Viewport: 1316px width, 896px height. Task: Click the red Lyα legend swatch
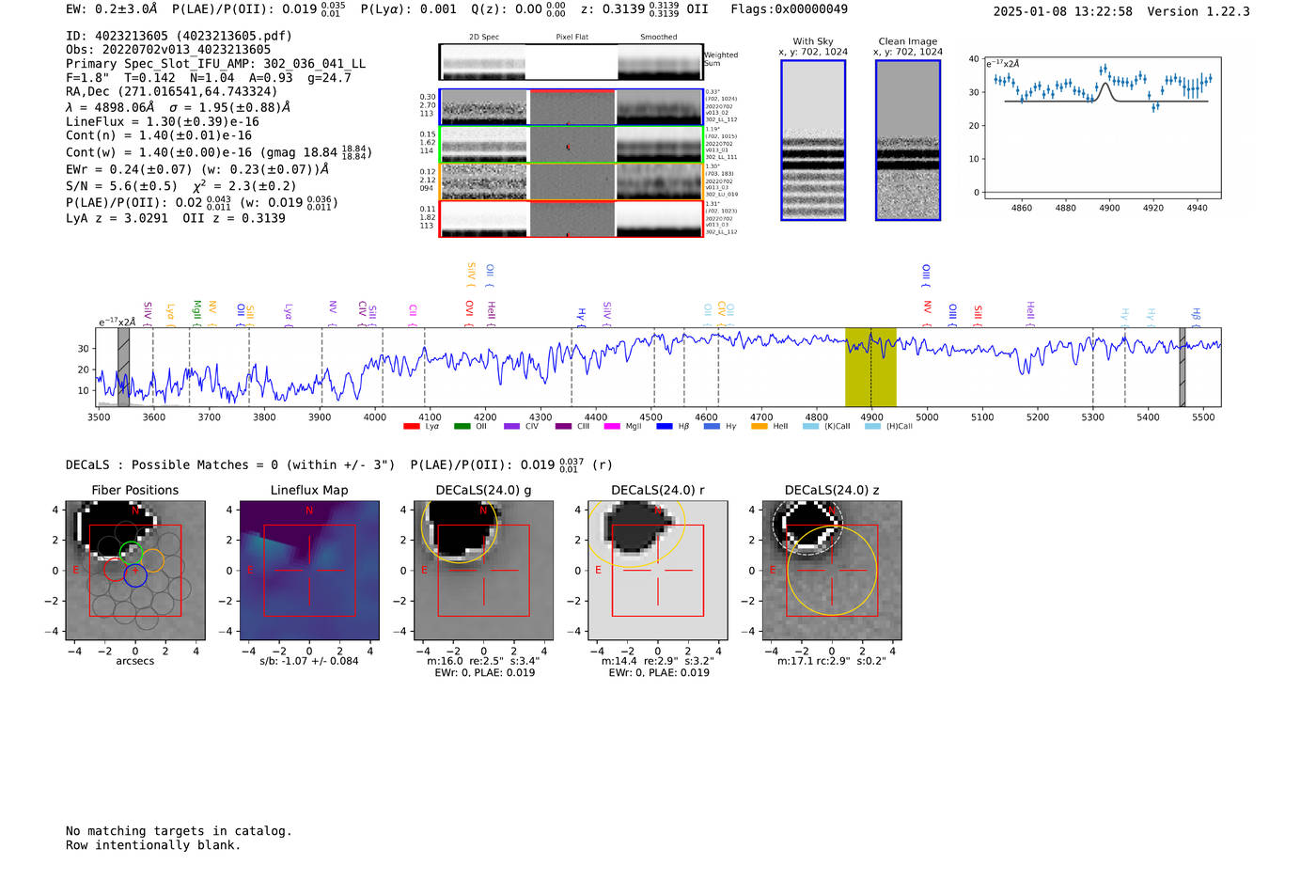pos(411,427)
